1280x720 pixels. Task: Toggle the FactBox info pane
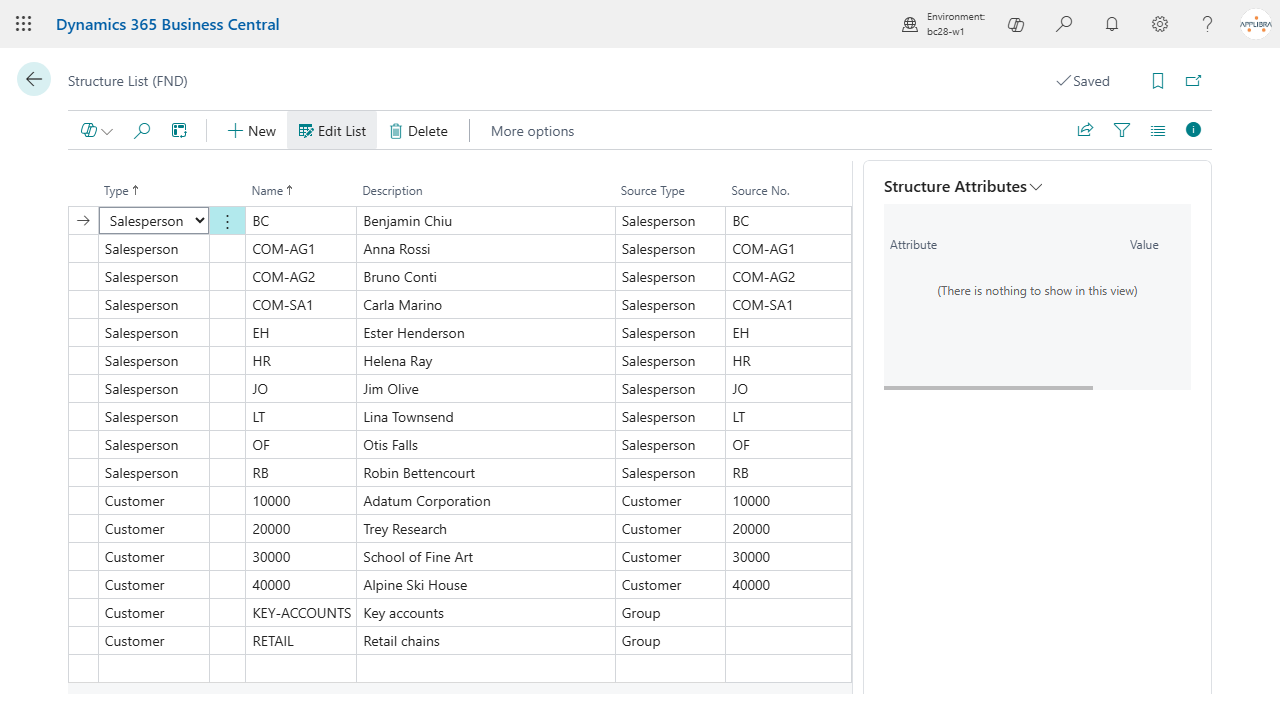tap(1193, 130)
